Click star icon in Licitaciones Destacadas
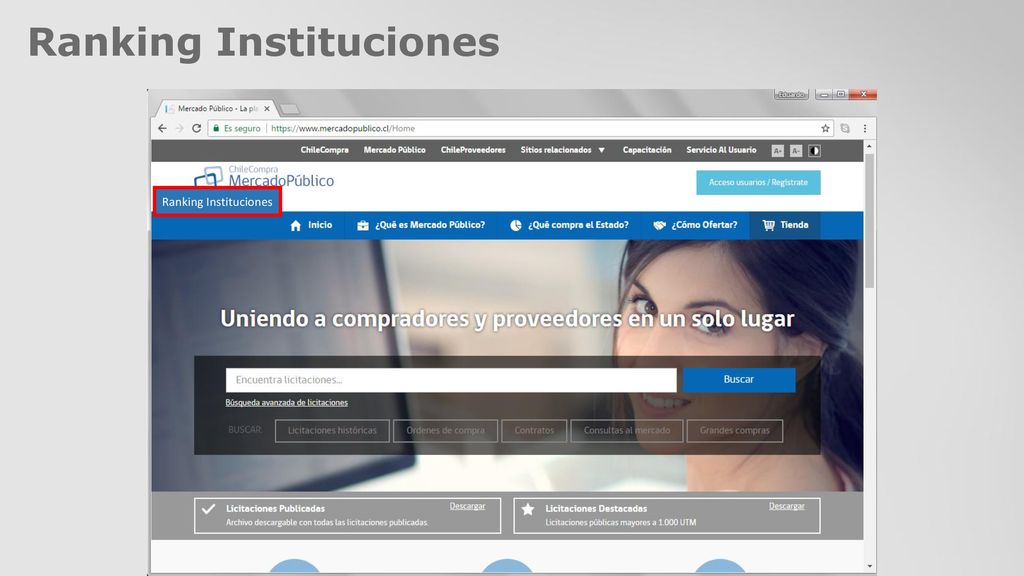 click(528, 509)
